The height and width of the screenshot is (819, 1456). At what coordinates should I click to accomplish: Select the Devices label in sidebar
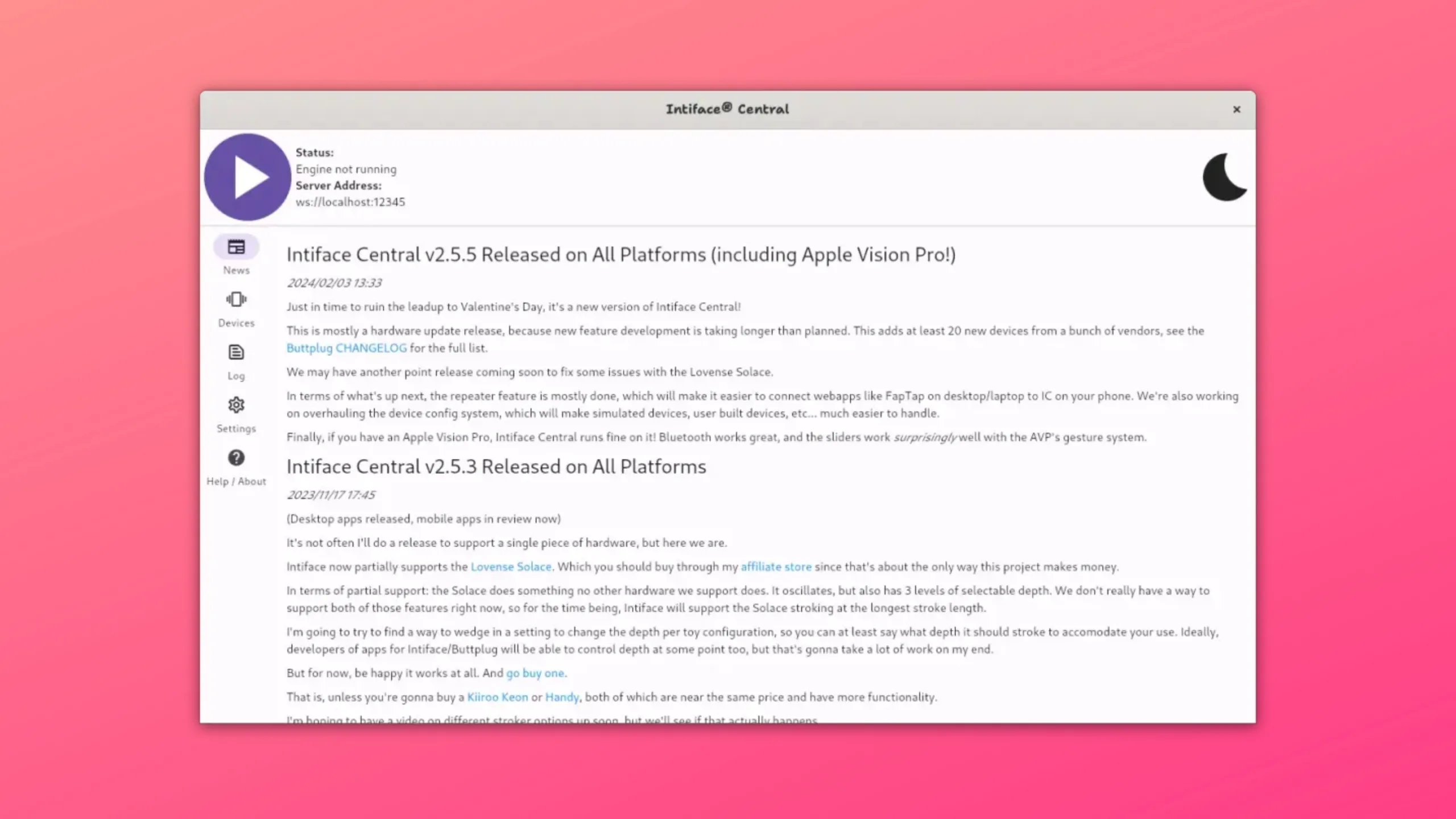tap(236, 323)
